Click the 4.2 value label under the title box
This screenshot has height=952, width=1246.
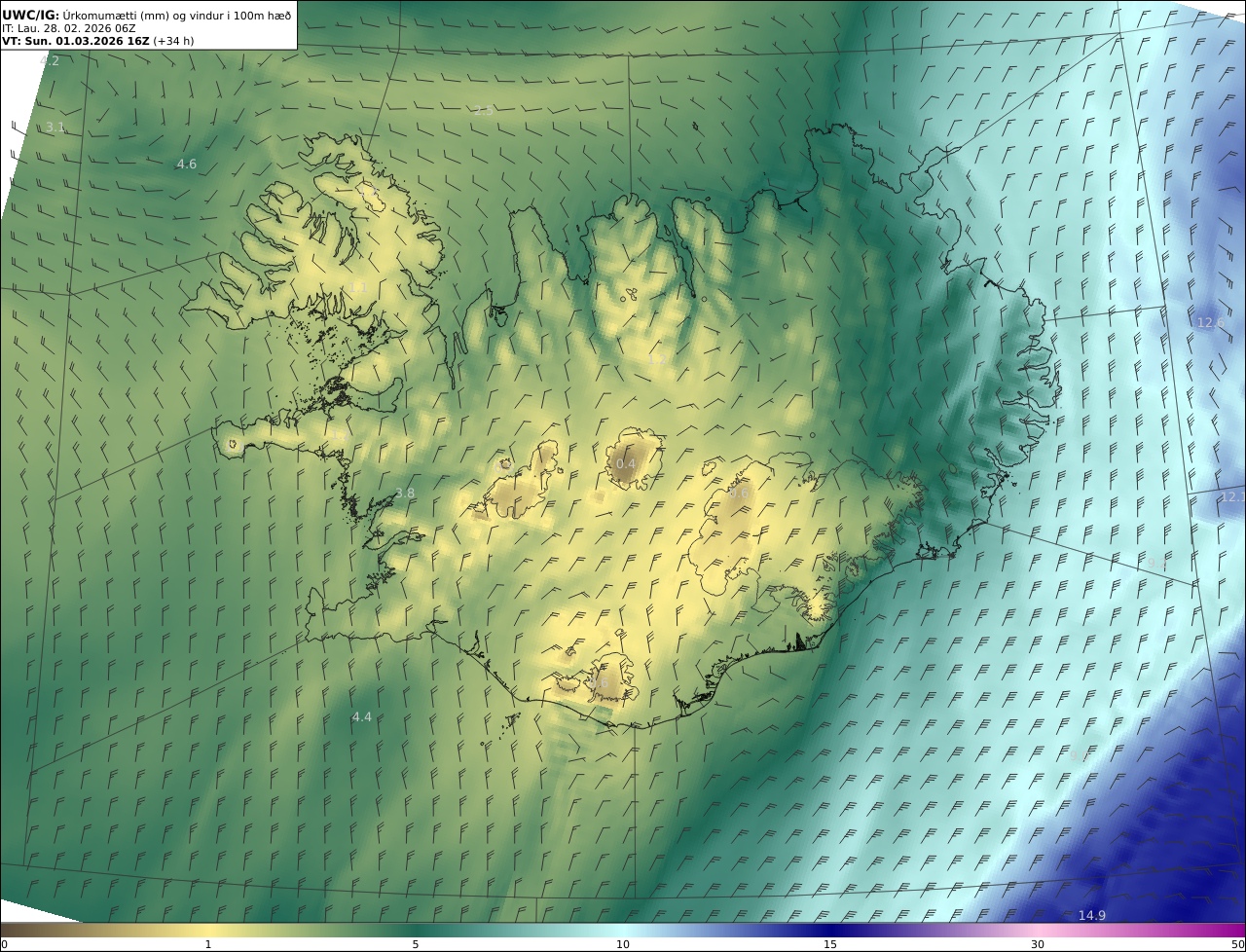point(49,60)
